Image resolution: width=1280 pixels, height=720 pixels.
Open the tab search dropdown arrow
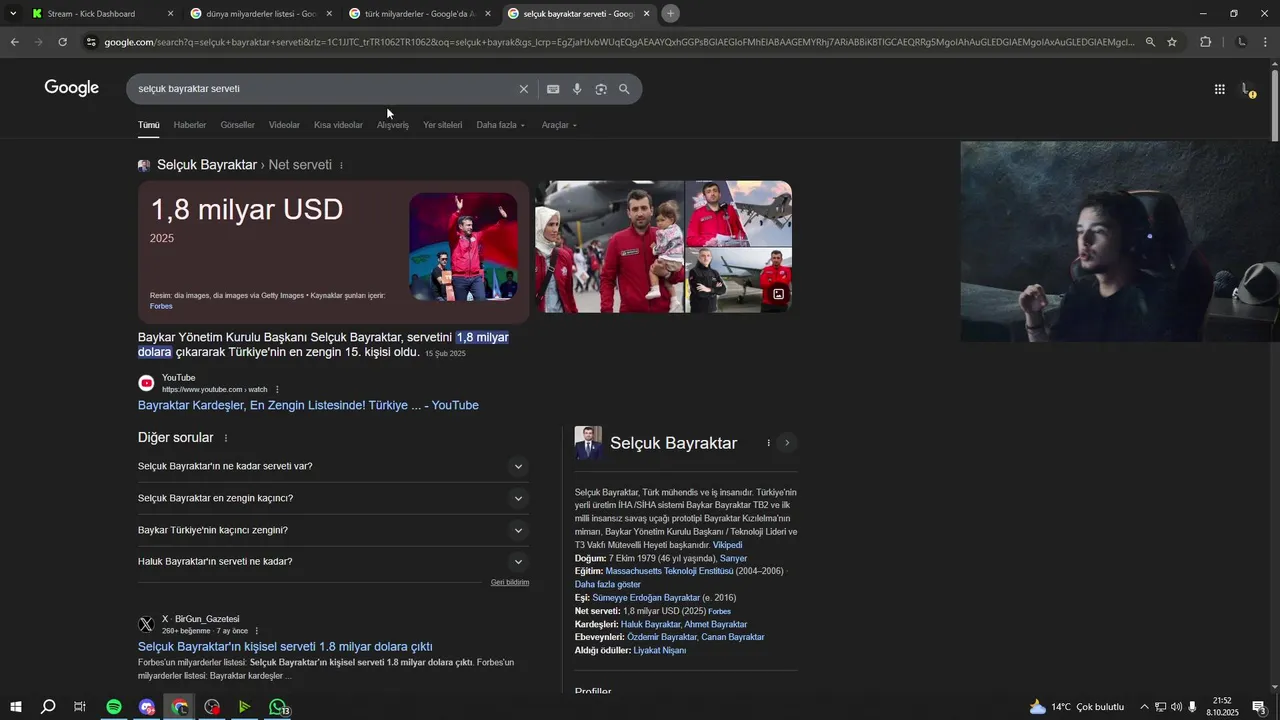[x=13, y=13]
